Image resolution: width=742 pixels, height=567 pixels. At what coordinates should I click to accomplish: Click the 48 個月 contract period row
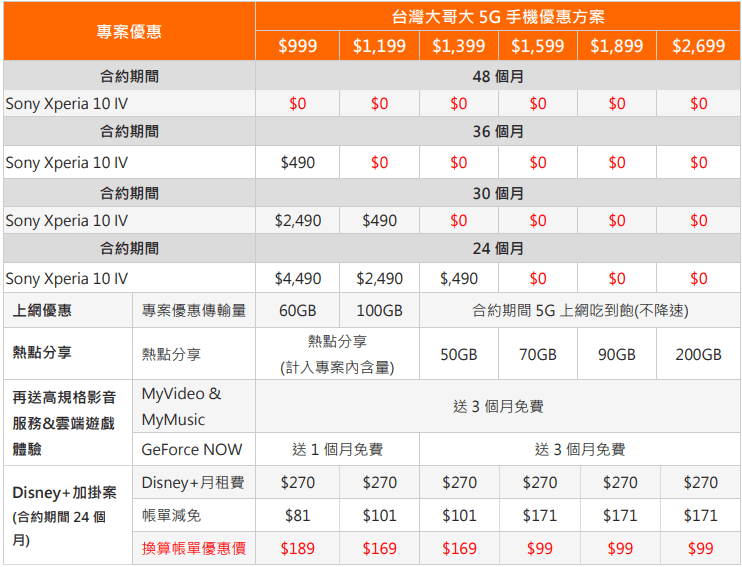point(497,76)
